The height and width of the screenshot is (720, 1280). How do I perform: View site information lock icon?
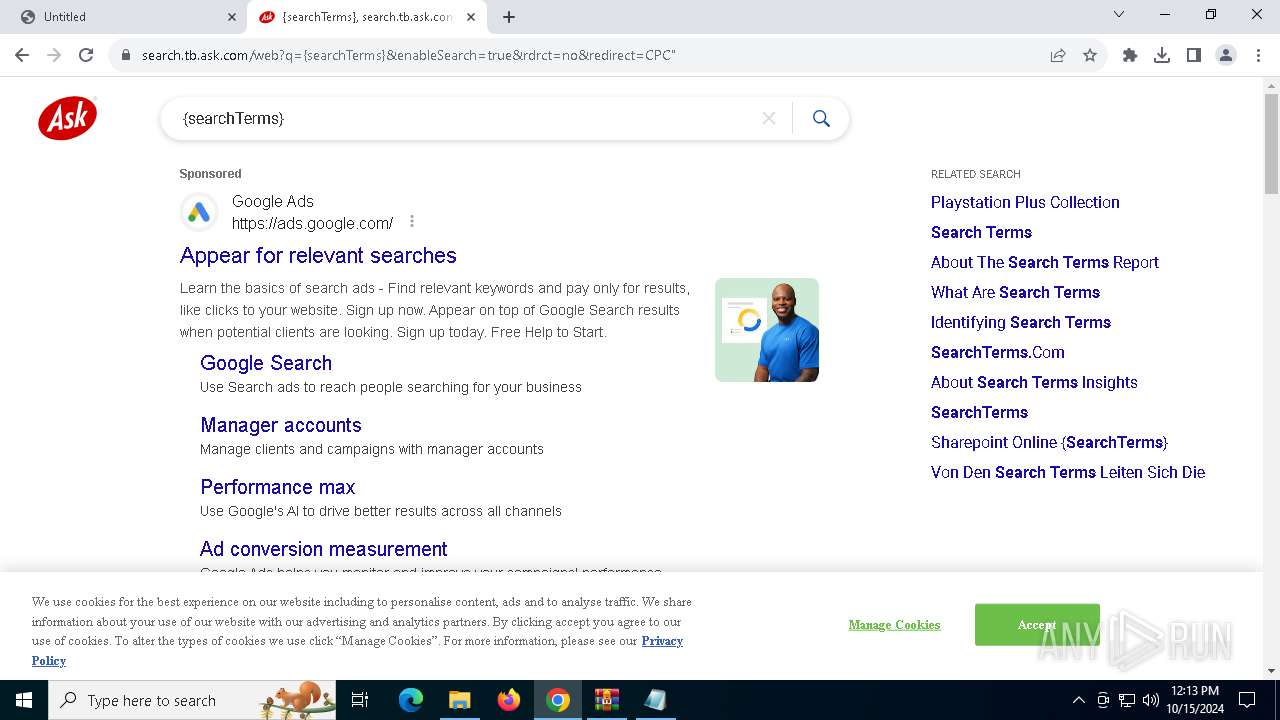click(126, 55)
